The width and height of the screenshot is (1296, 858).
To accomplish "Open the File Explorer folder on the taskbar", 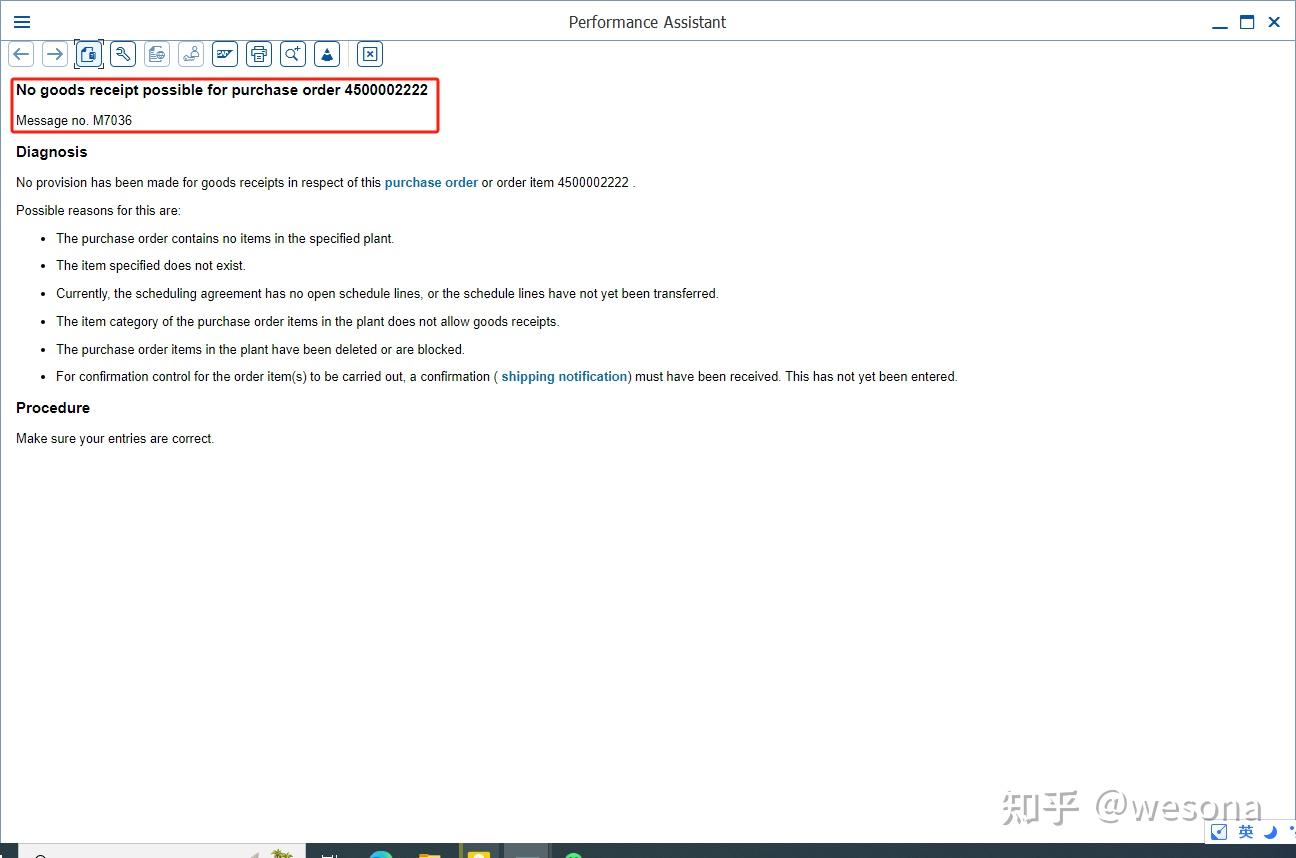I will [x=428, y=853].
